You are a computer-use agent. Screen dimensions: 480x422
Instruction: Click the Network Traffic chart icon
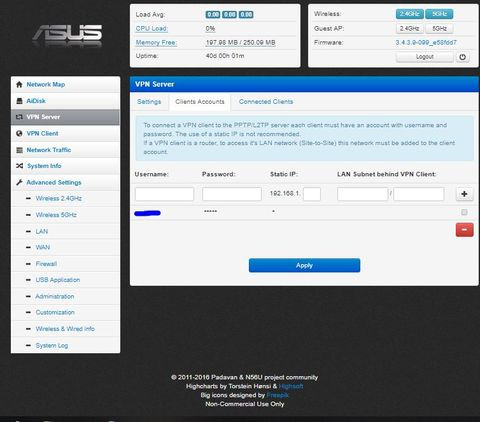pos(19,150)
